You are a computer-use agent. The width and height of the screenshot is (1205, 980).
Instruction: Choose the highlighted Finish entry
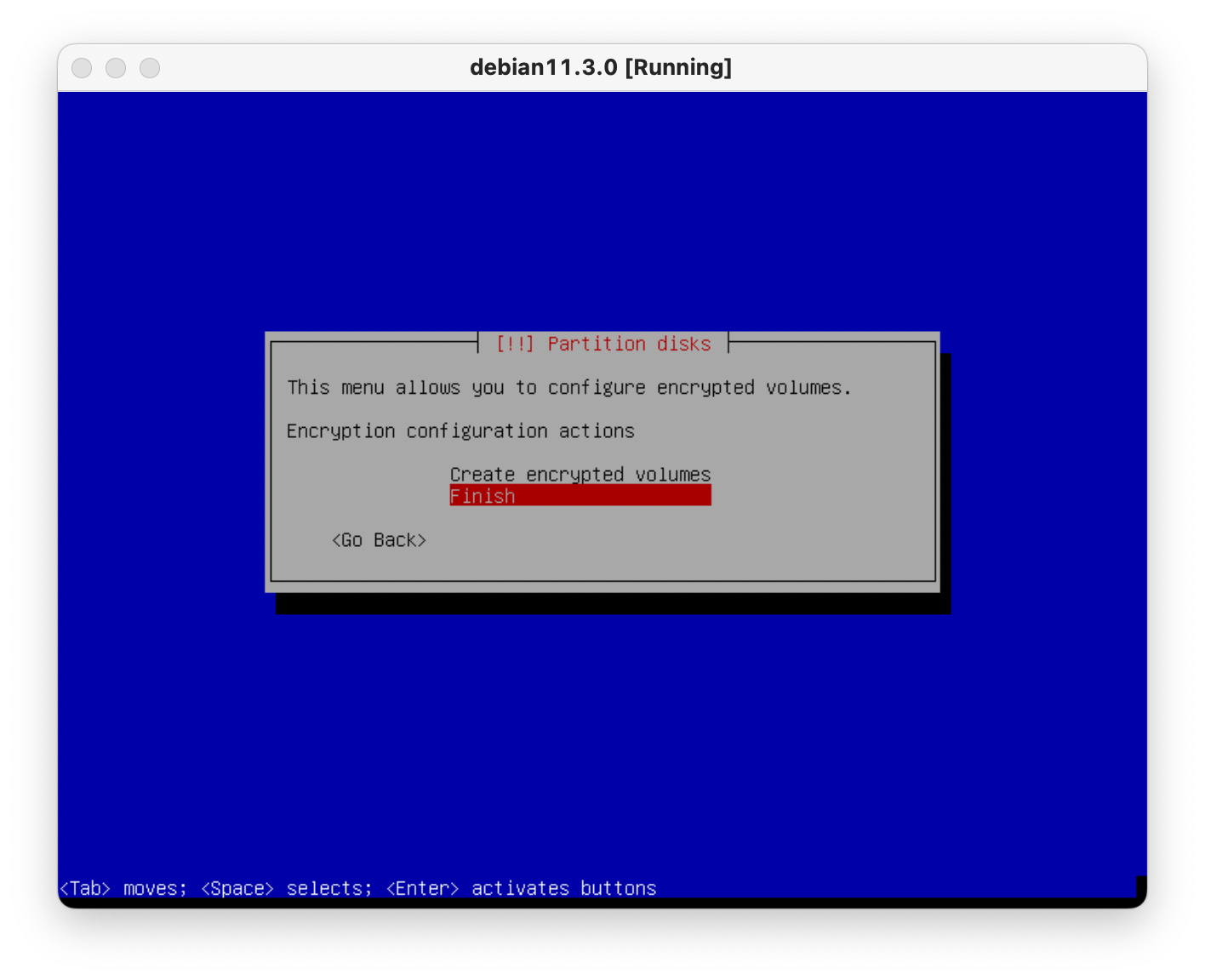tap(483, 496)
